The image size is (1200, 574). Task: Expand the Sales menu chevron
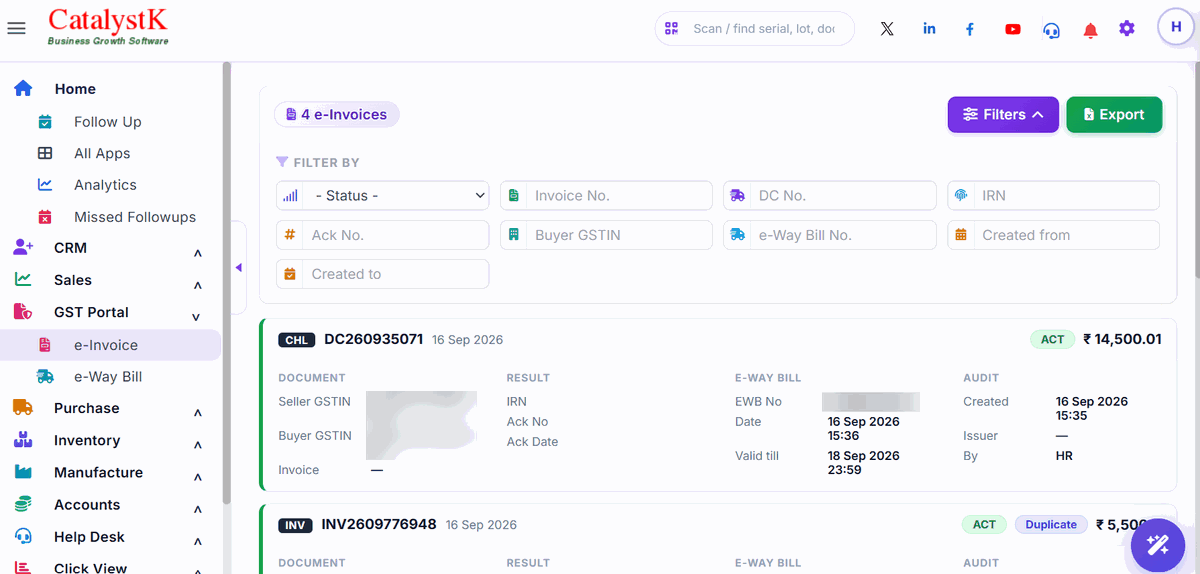(198, 285)
